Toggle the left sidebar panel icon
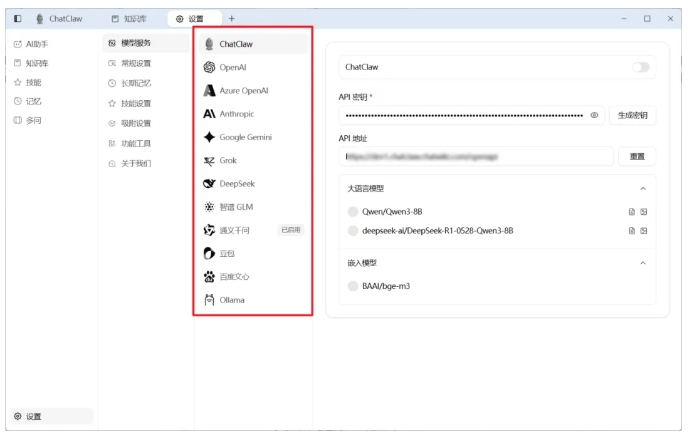Viewport: 691px width, 443px height. click(x=18, y=18)
